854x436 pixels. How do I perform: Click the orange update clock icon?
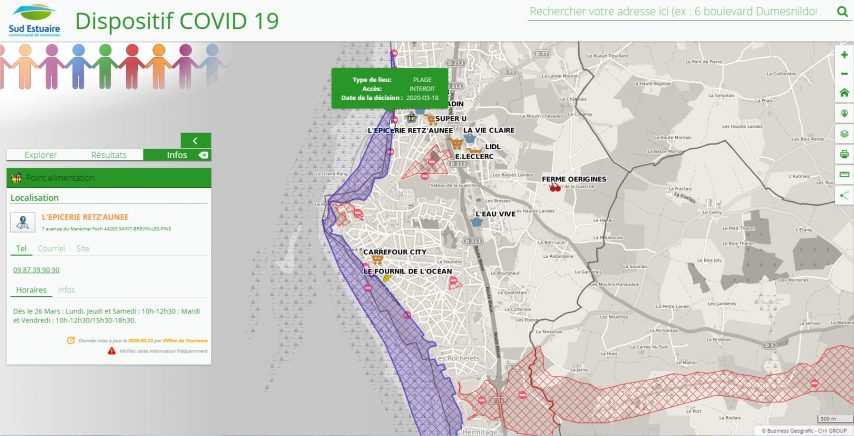70,340
